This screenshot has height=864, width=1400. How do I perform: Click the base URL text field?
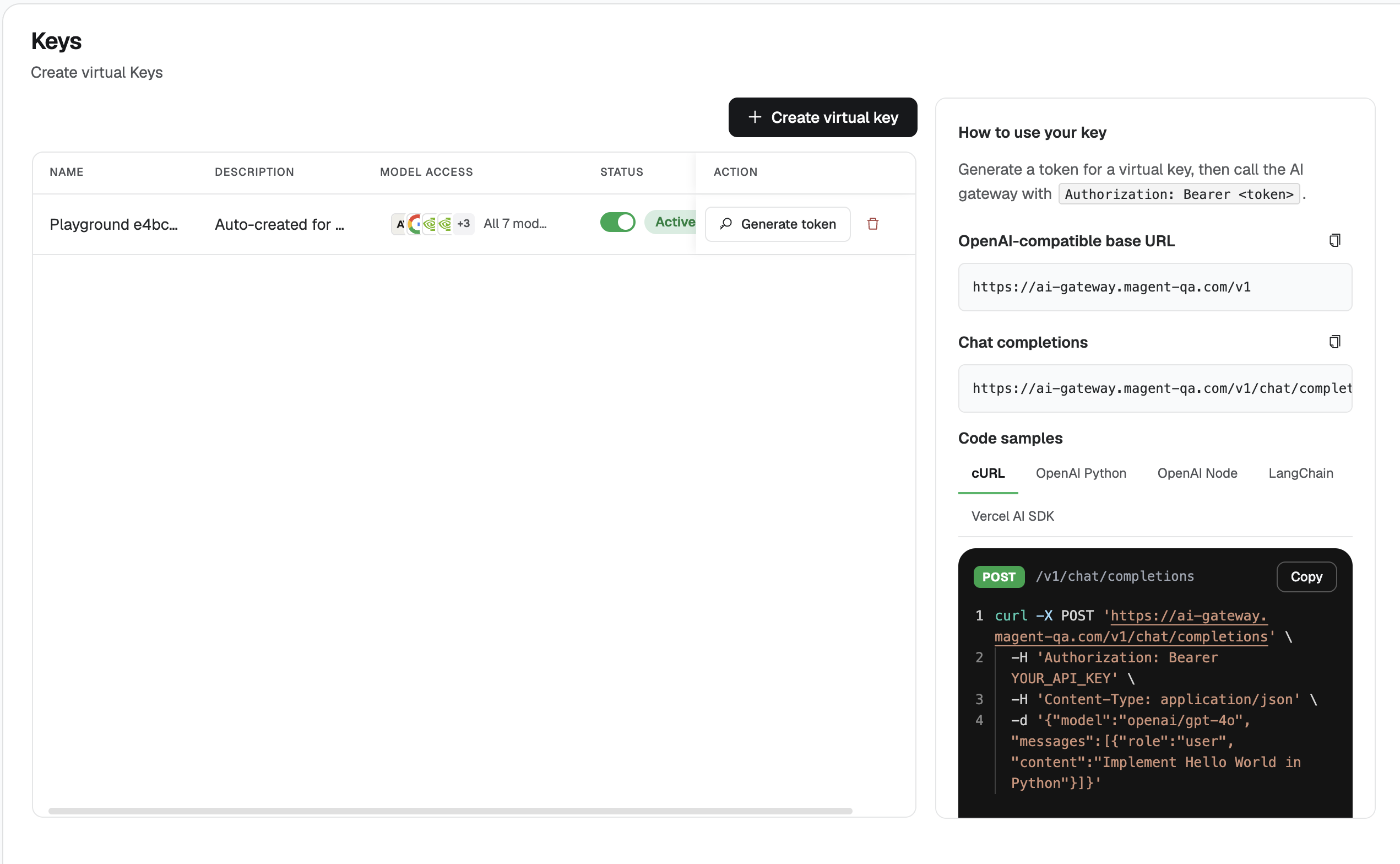[1154, 287]
